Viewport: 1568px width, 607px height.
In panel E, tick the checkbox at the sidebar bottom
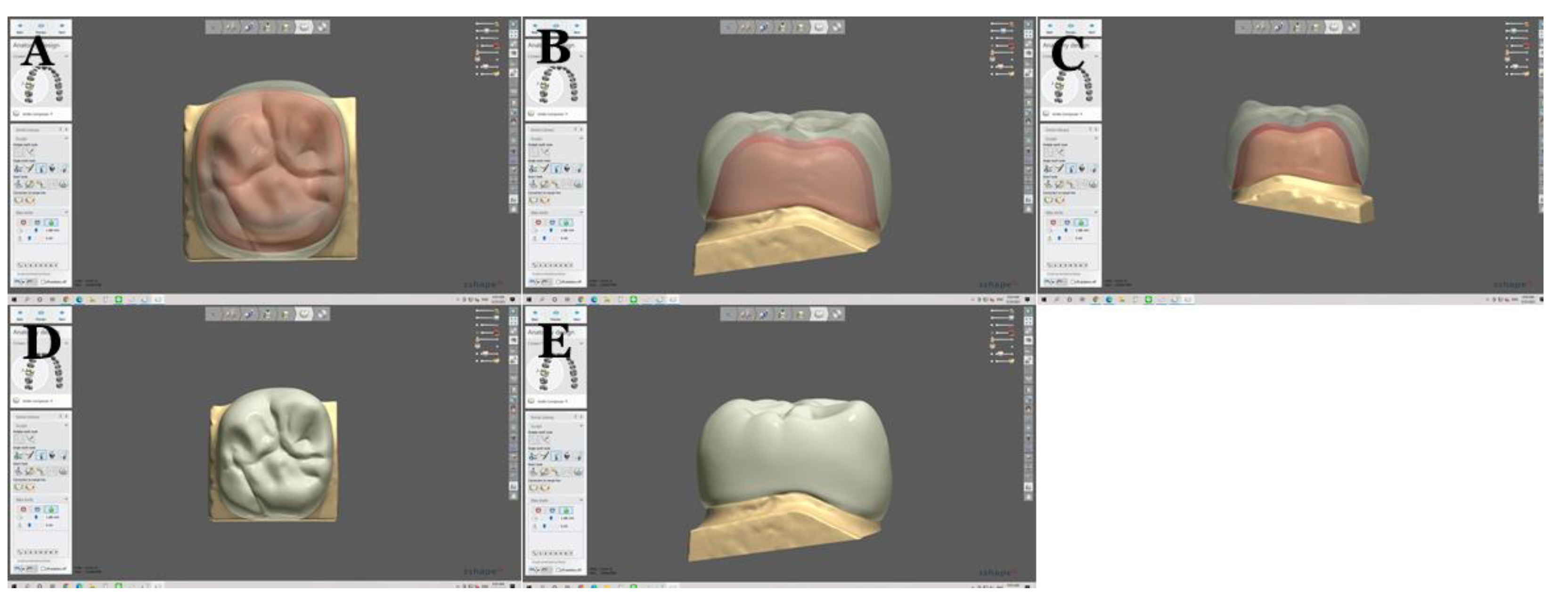[x=559, y=569]
